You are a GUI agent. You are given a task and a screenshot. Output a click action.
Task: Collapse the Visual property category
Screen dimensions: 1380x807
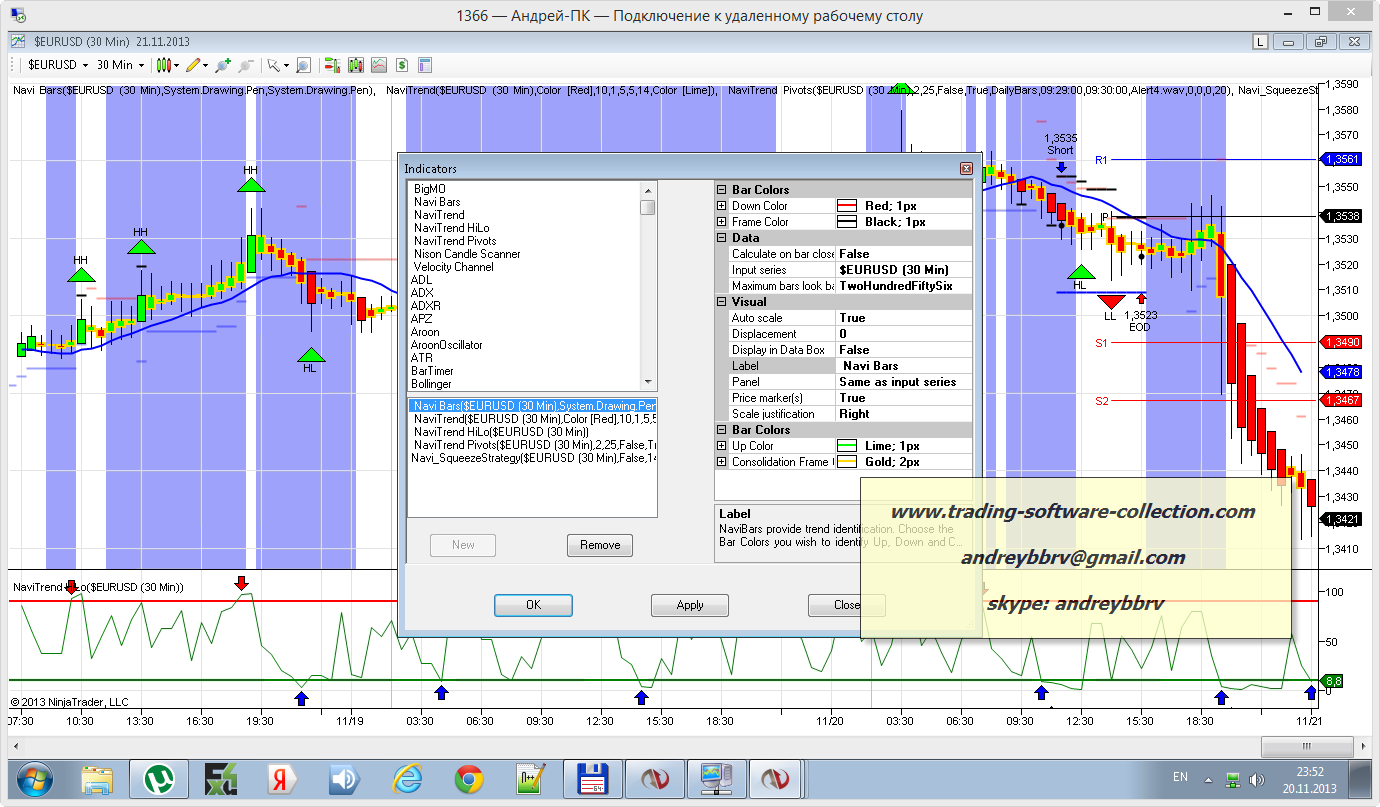[722, 302]
